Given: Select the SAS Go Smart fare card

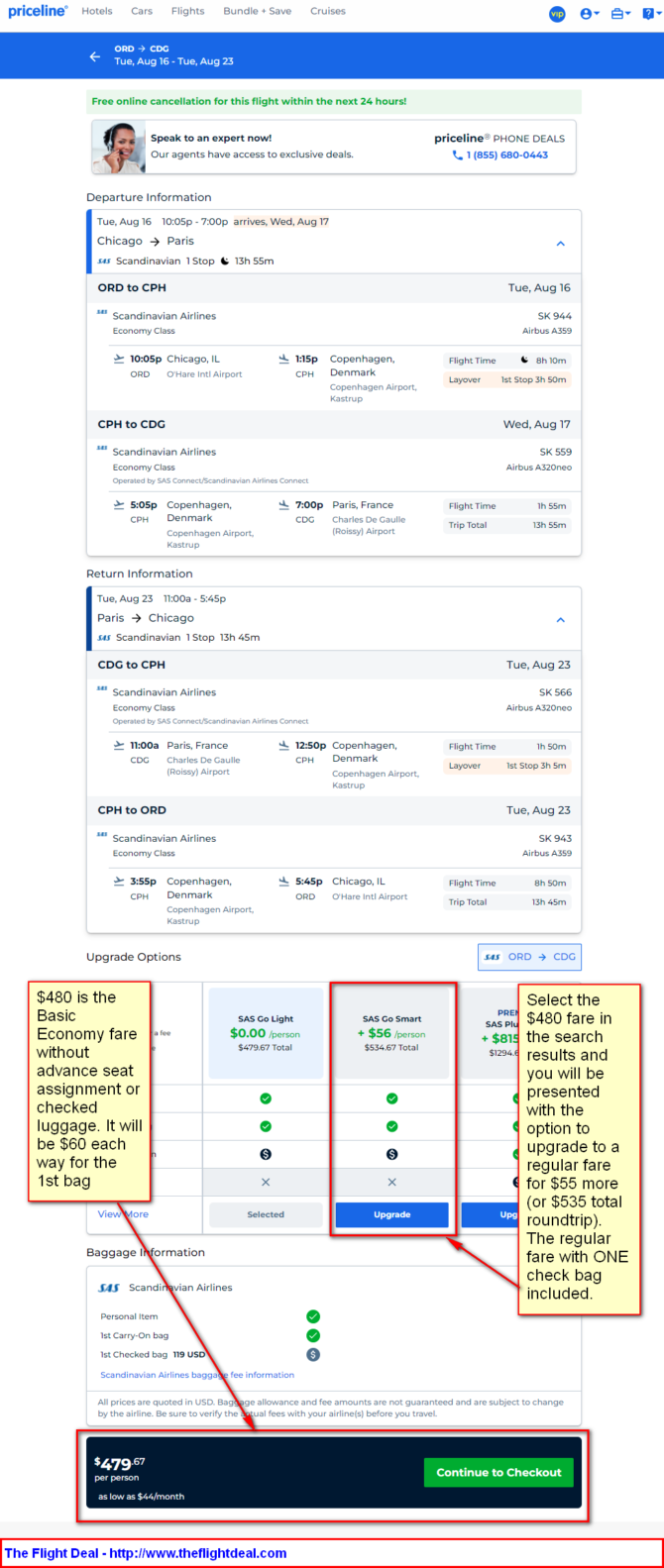Looking at the screenshot, I should (391, 1033).
